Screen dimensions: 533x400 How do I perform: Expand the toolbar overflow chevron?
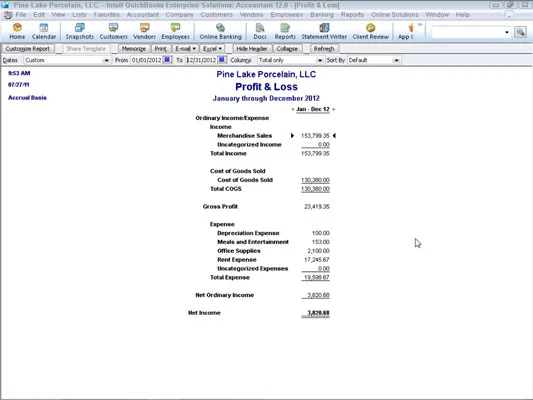tap(420, 24)
